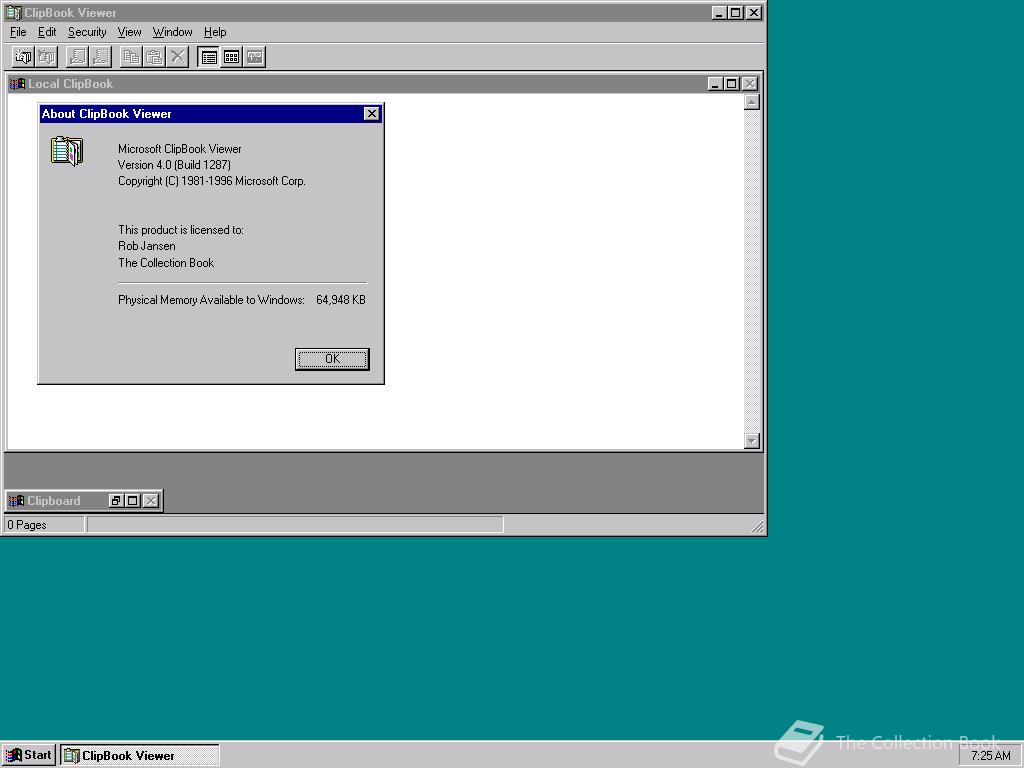Close the Local ClipBook child window
The width and height of the screenshot is (1024, 768).
(x=750, y=84)
